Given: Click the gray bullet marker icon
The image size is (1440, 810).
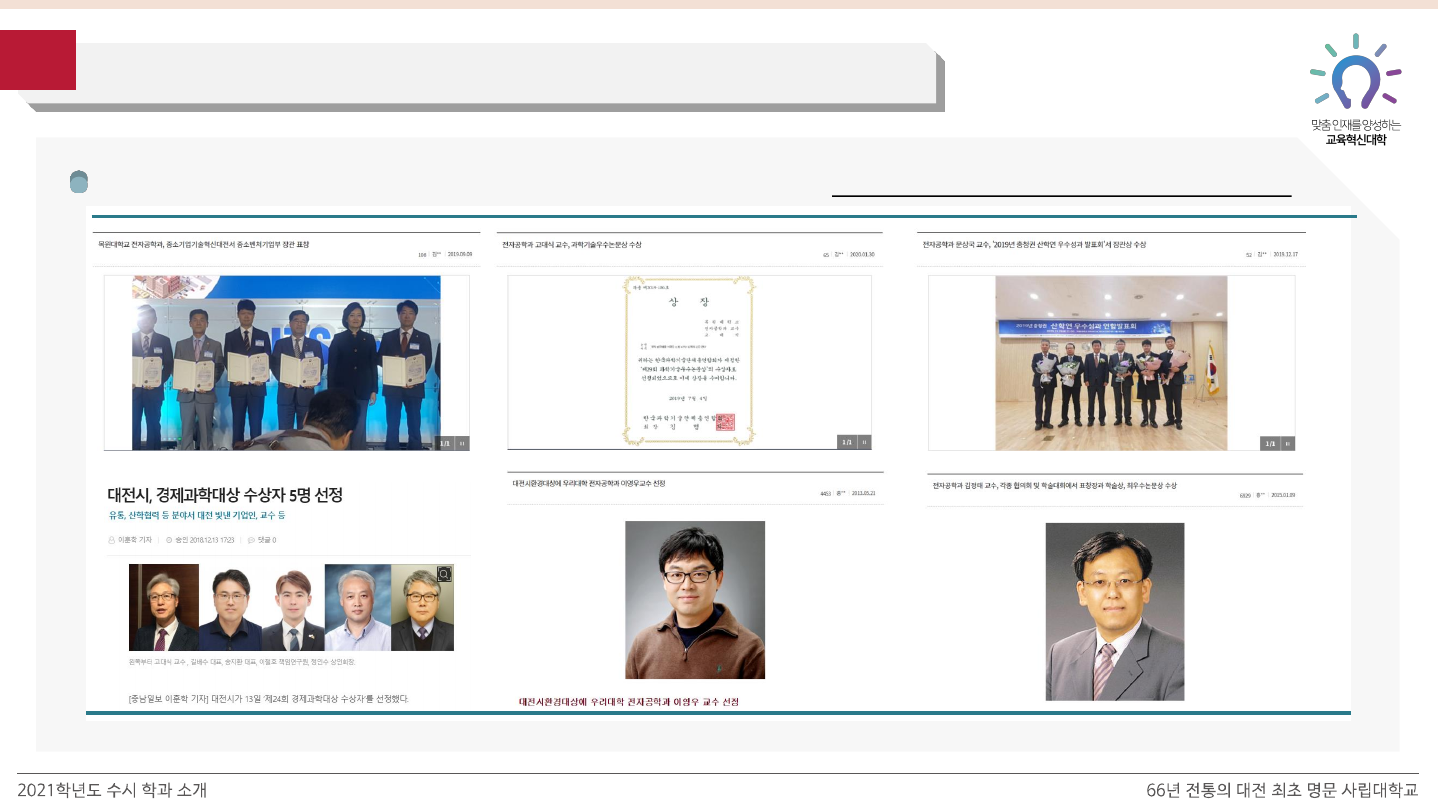Looking at the screenshot, I should pos(79,182).
